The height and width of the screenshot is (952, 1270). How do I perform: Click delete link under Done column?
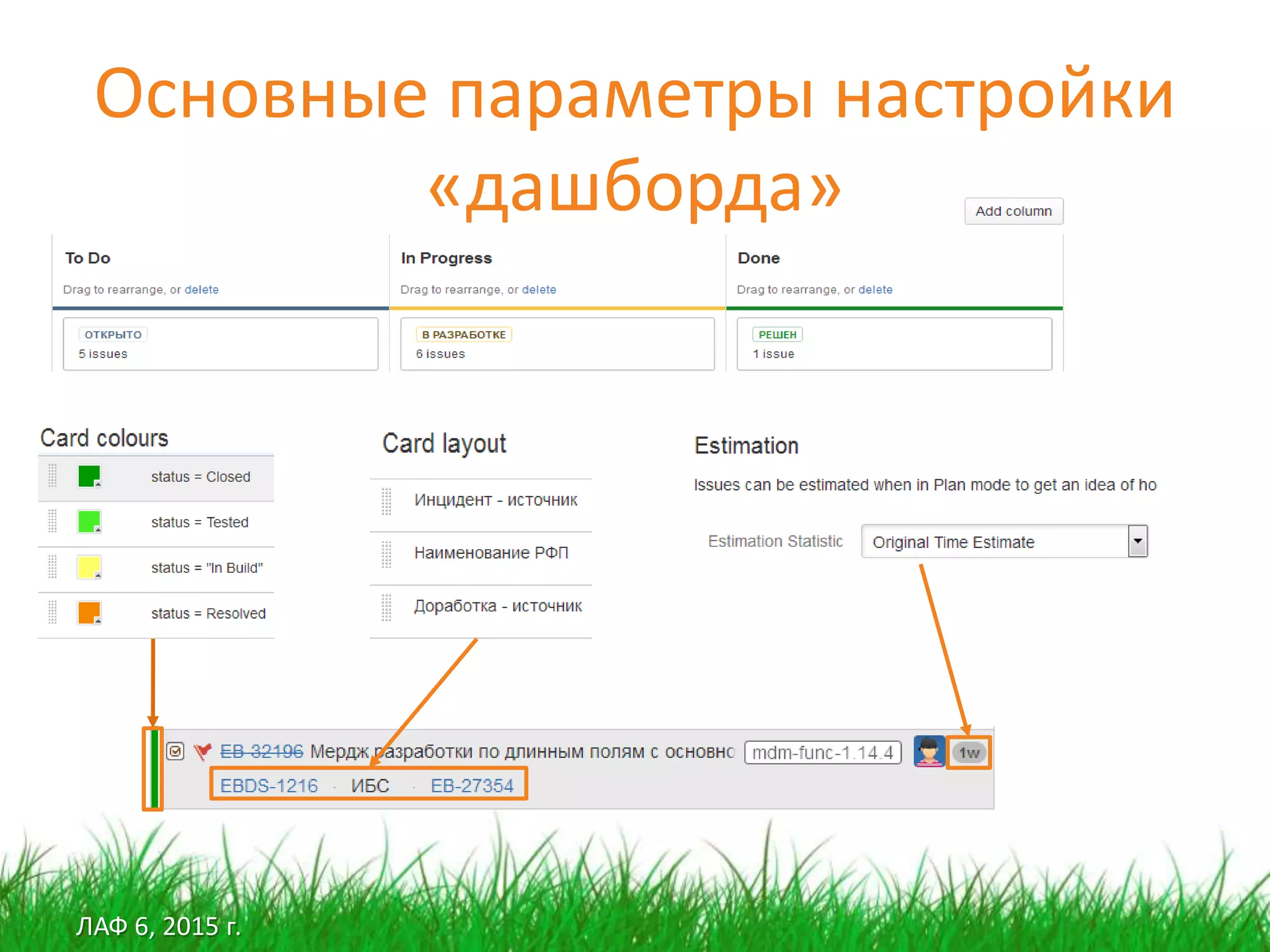(x=875, y=289)
